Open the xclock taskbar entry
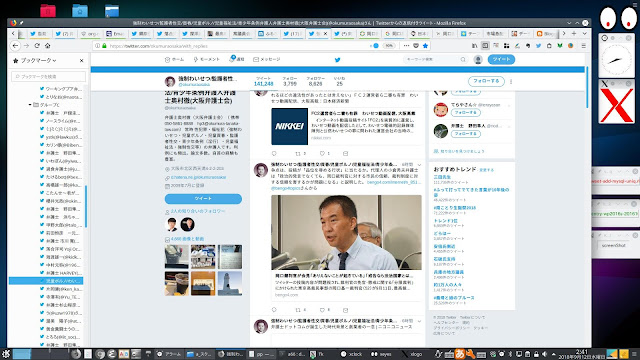This screenshot has width=640, height=360. tap(351, 354)
